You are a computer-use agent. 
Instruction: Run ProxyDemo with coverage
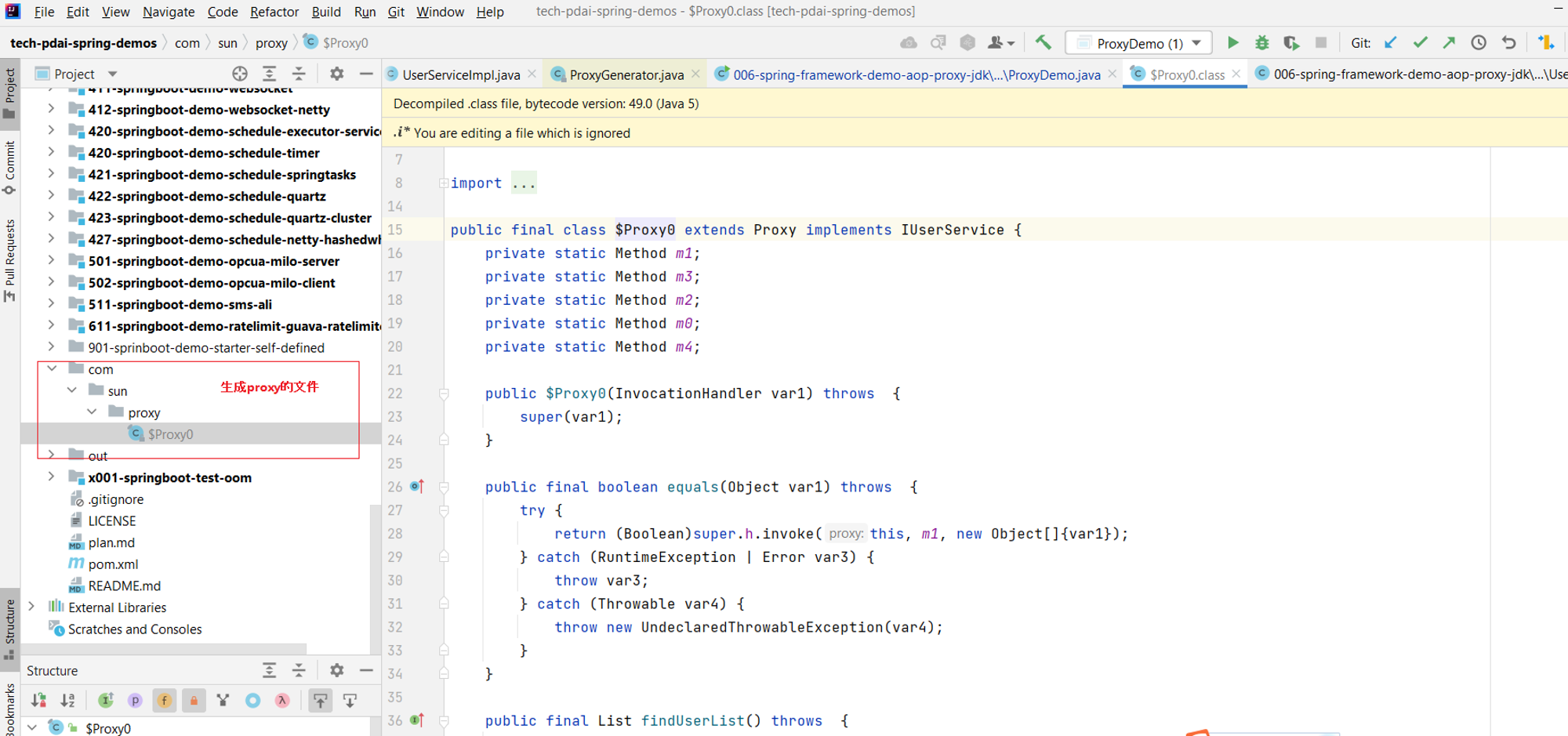[x=1291, y=43]
